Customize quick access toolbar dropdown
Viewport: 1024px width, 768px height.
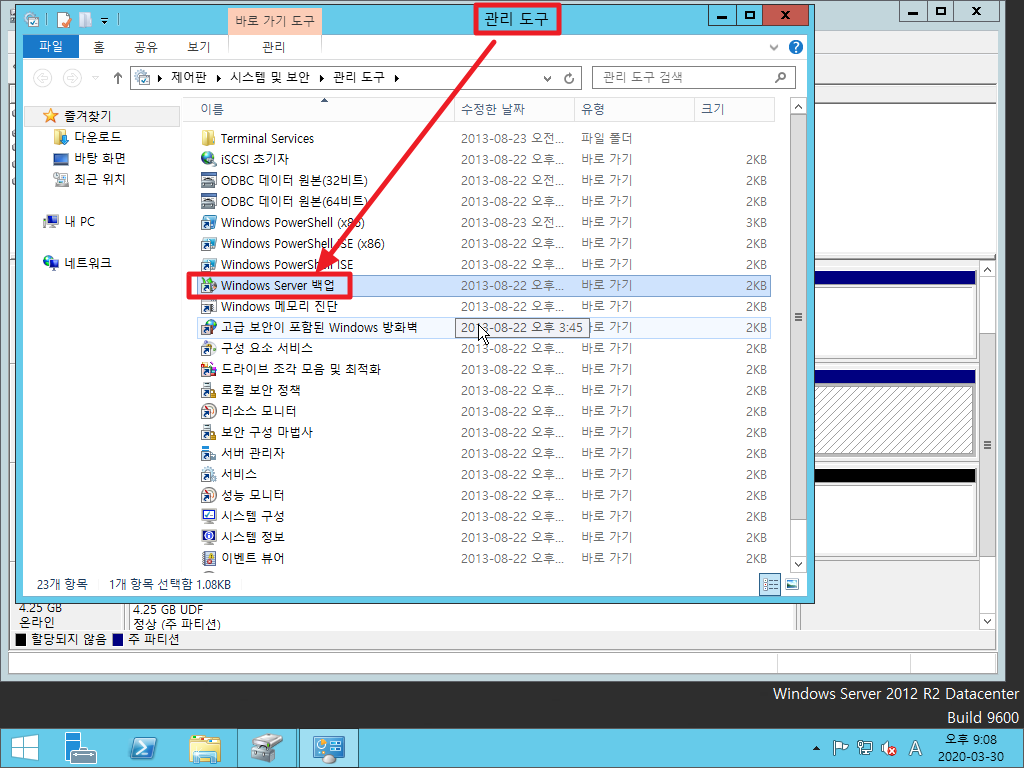pyautogui.click(x=104, y=21)
